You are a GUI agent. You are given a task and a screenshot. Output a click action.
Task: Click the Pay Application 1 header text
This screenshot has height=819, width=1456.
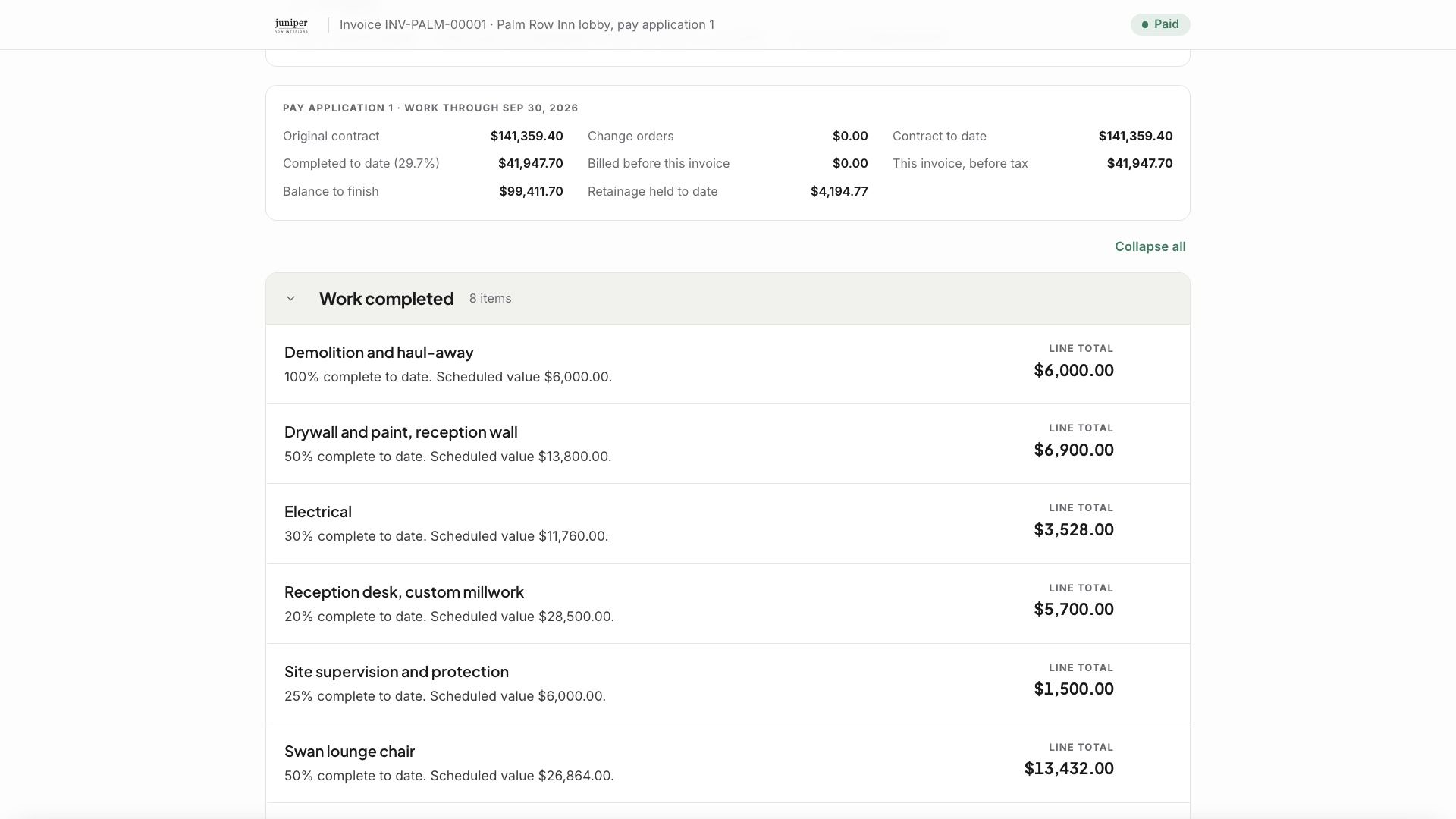431,108
